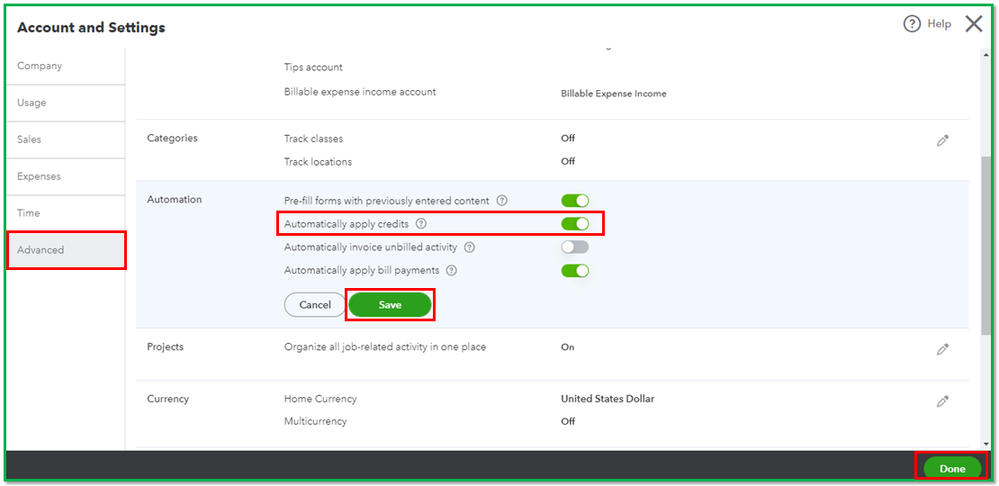Viewport: 999px width, 486px height.
Task: Toggle Pre-fill forms with previously entered content
Action: [575, 201]
